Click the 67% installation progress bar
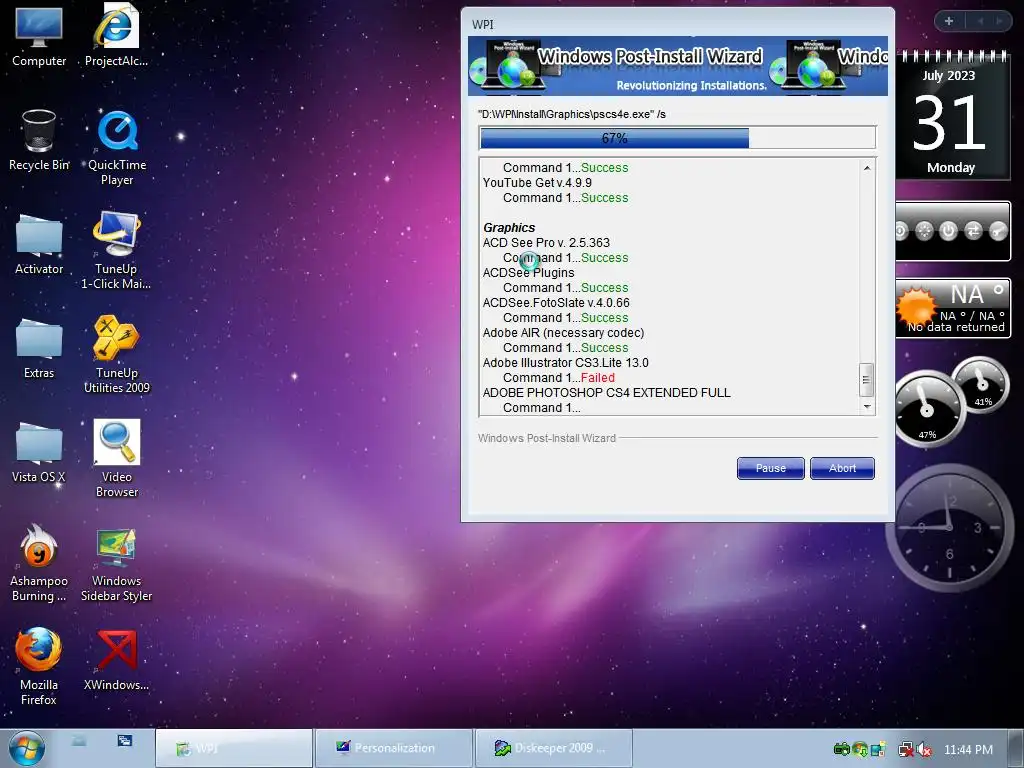The width and height of the screenshot is (1024, 768). click(x=678, y=138)
